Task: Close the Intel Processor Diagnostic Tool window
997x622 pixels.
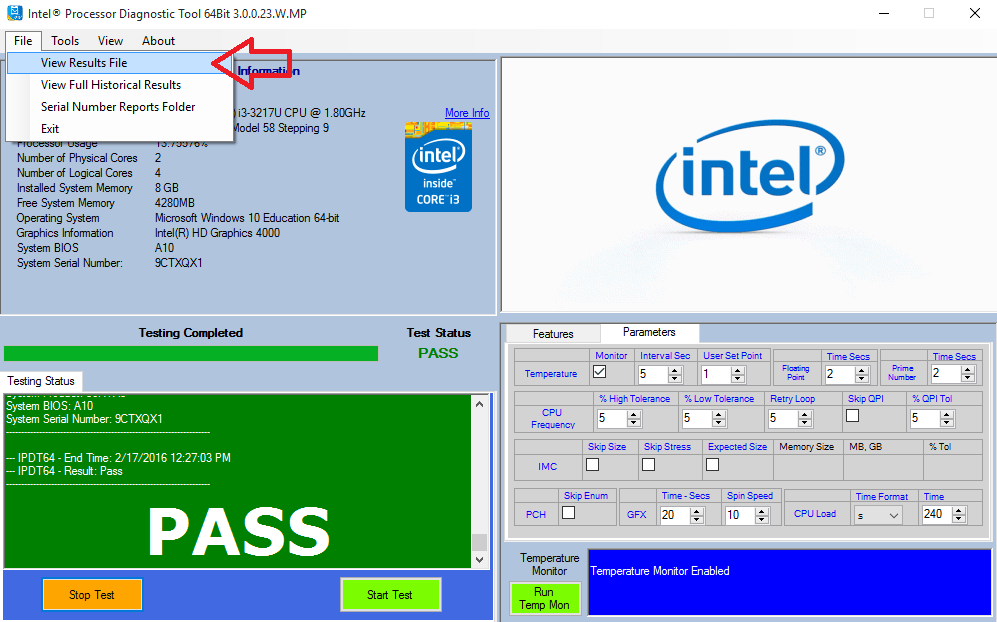Action: click(x=975, y=13)
